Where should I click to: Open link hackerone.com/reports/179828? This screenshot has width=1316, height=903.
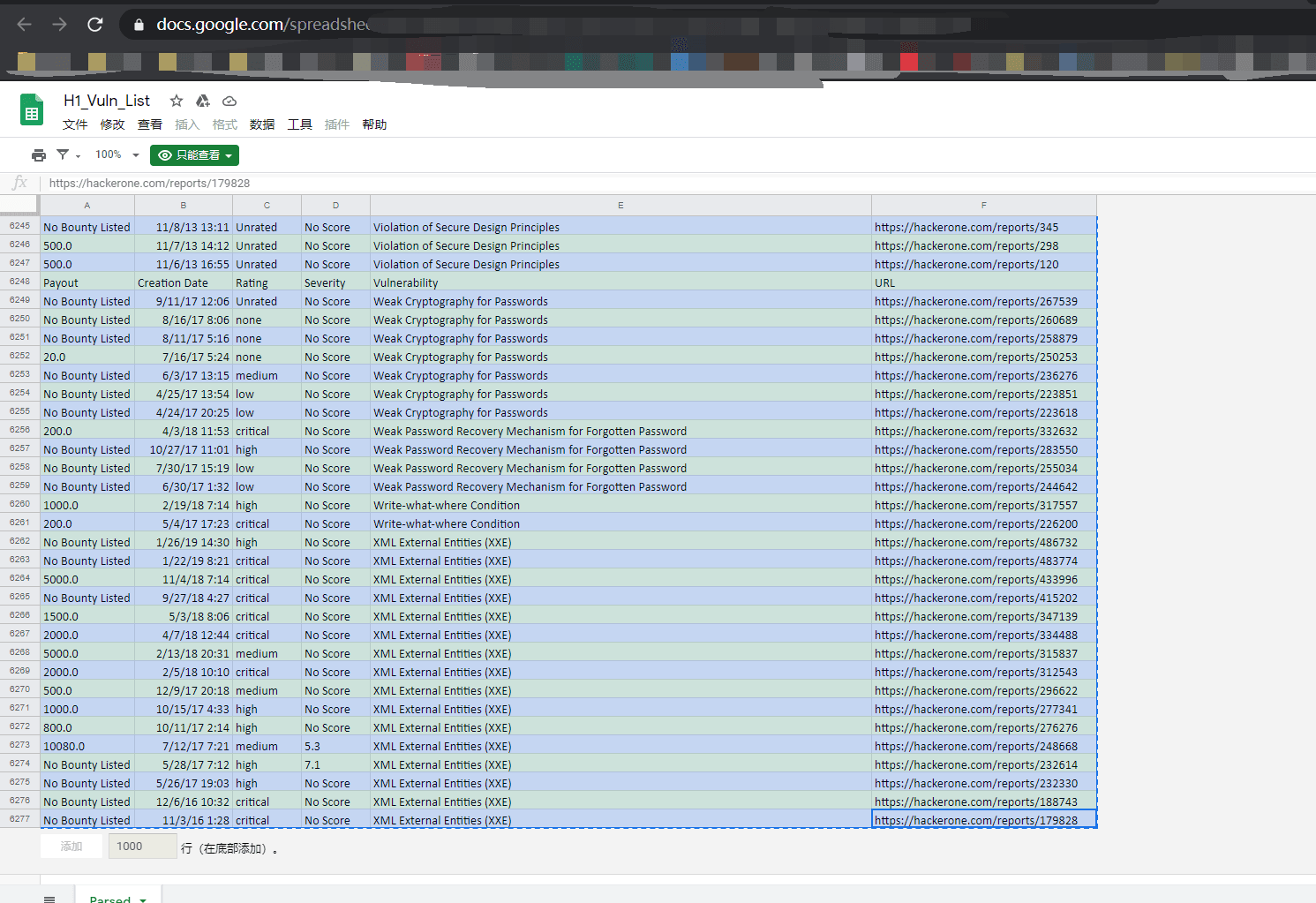coord(976,821)
